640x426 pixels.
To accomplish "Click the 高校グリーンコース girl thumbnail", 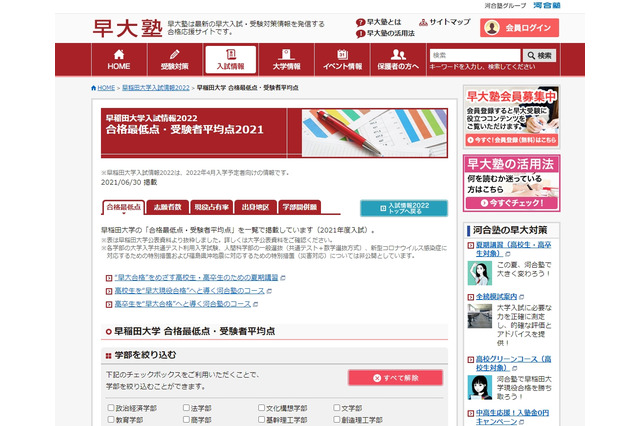I will 480,387.
